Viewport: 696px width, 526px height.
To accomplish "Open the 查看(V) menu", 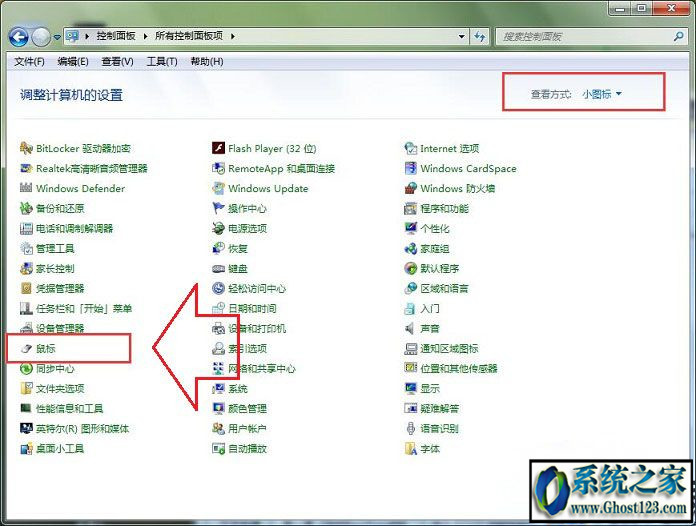I will click(x=117, y=62).
